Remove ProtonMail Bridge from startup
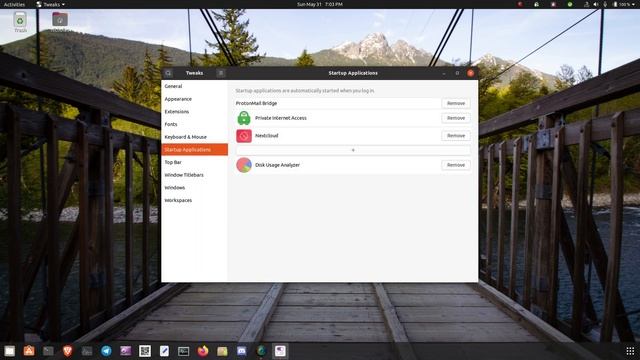 tap(456, 103)
